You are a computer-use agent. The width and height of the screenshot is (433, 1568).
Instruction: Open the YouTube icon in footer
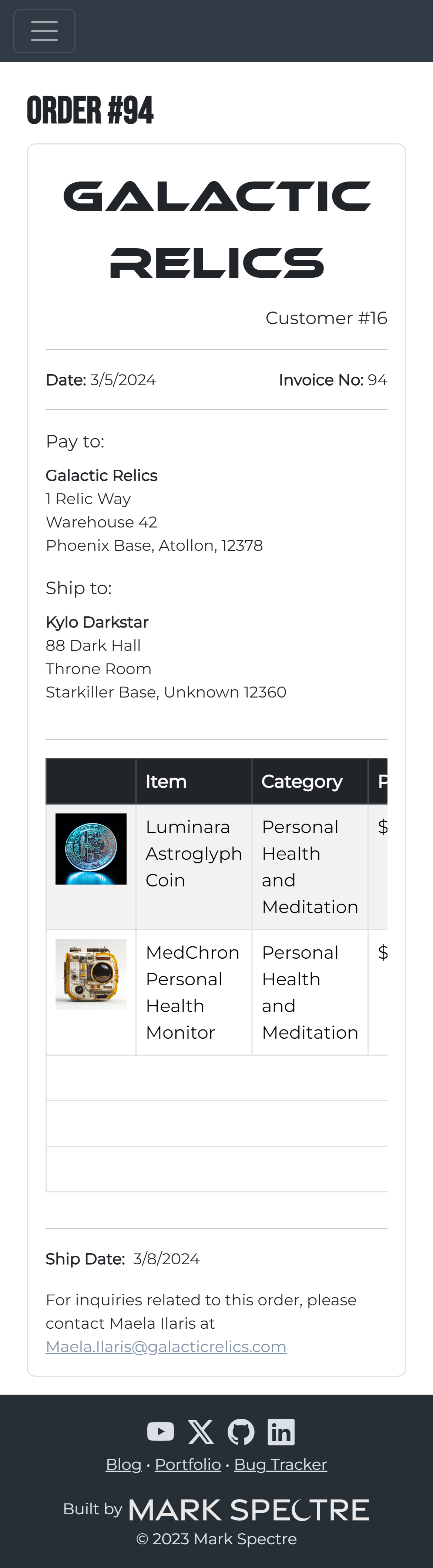pos(161,1432)
